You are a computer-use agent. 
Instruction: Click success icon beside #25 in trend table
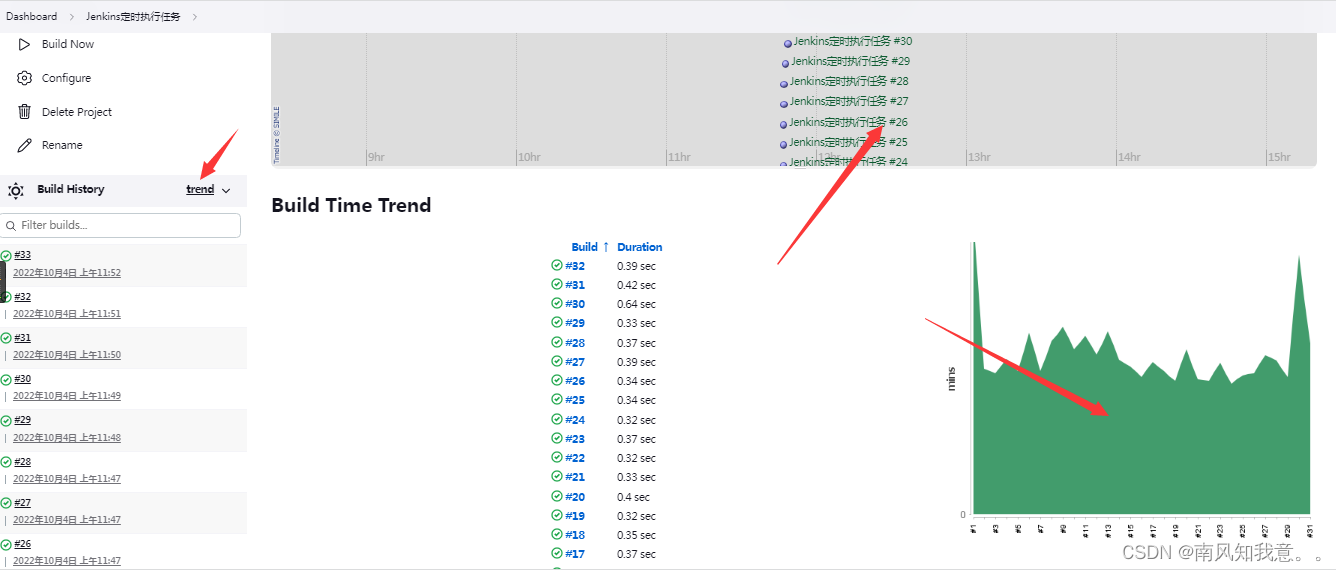click(557, 399)
